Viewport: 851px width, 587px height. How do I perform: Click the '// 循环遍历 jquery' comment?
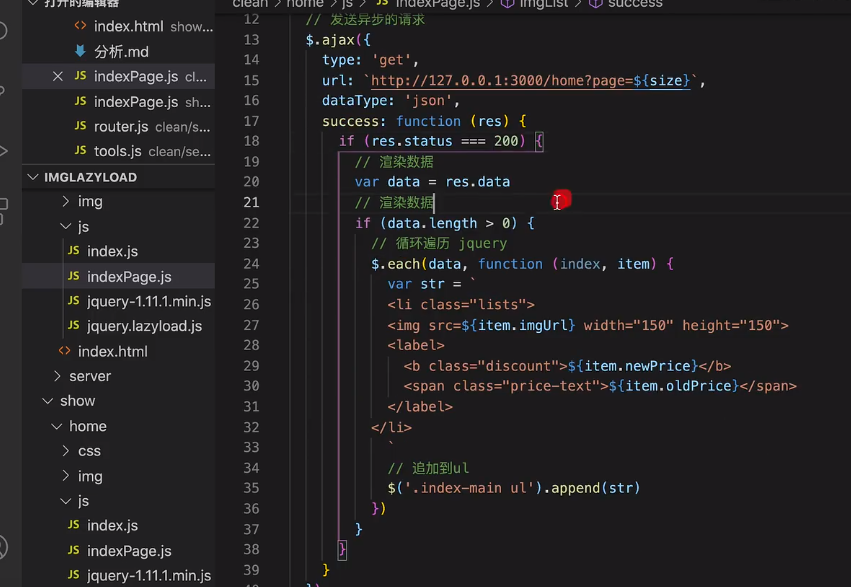click(439, 244)
